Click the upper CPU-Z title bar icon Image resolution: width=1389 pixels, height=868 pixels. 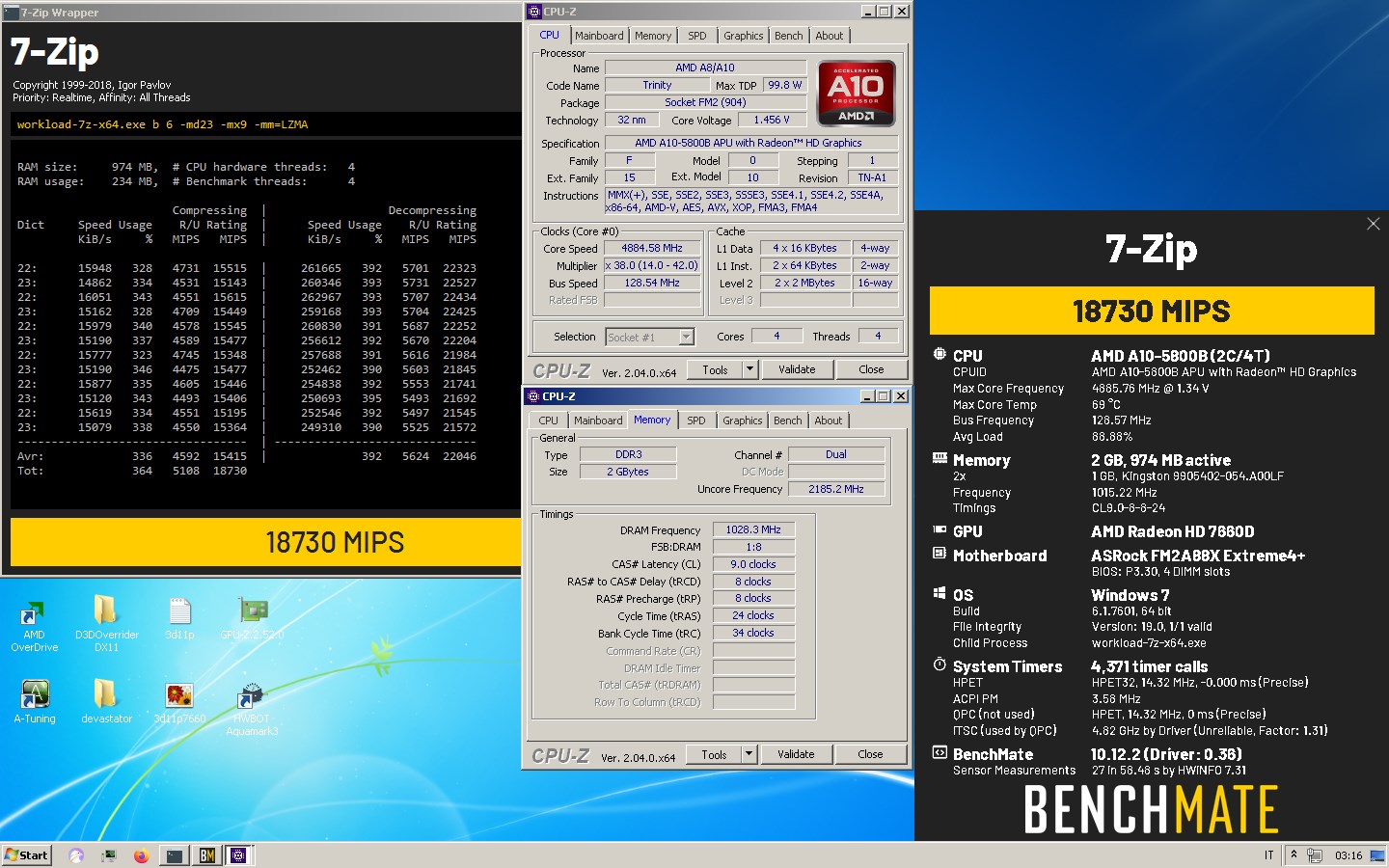tap(534, 12)
